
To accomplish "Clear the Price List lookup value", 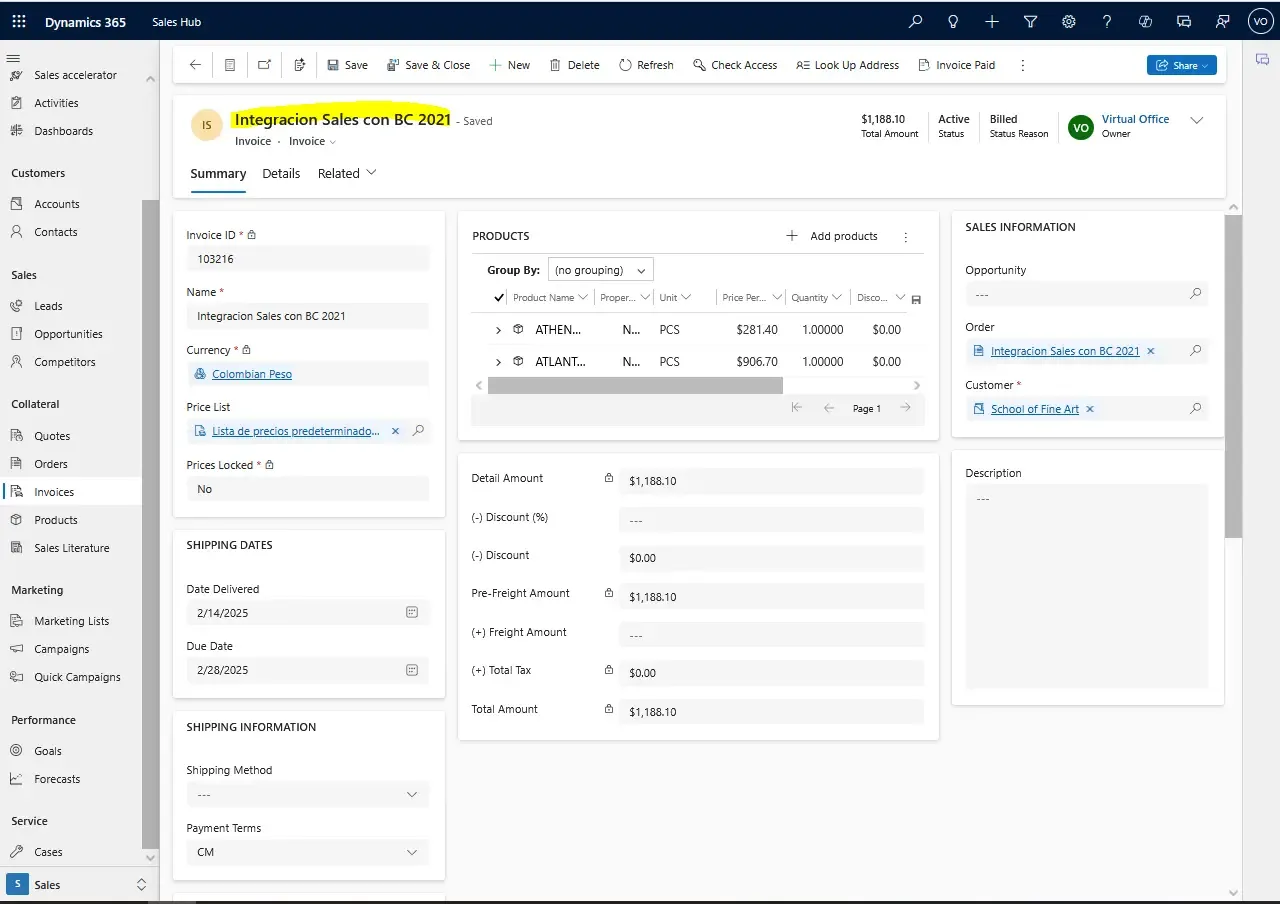I will click(395, 431).
